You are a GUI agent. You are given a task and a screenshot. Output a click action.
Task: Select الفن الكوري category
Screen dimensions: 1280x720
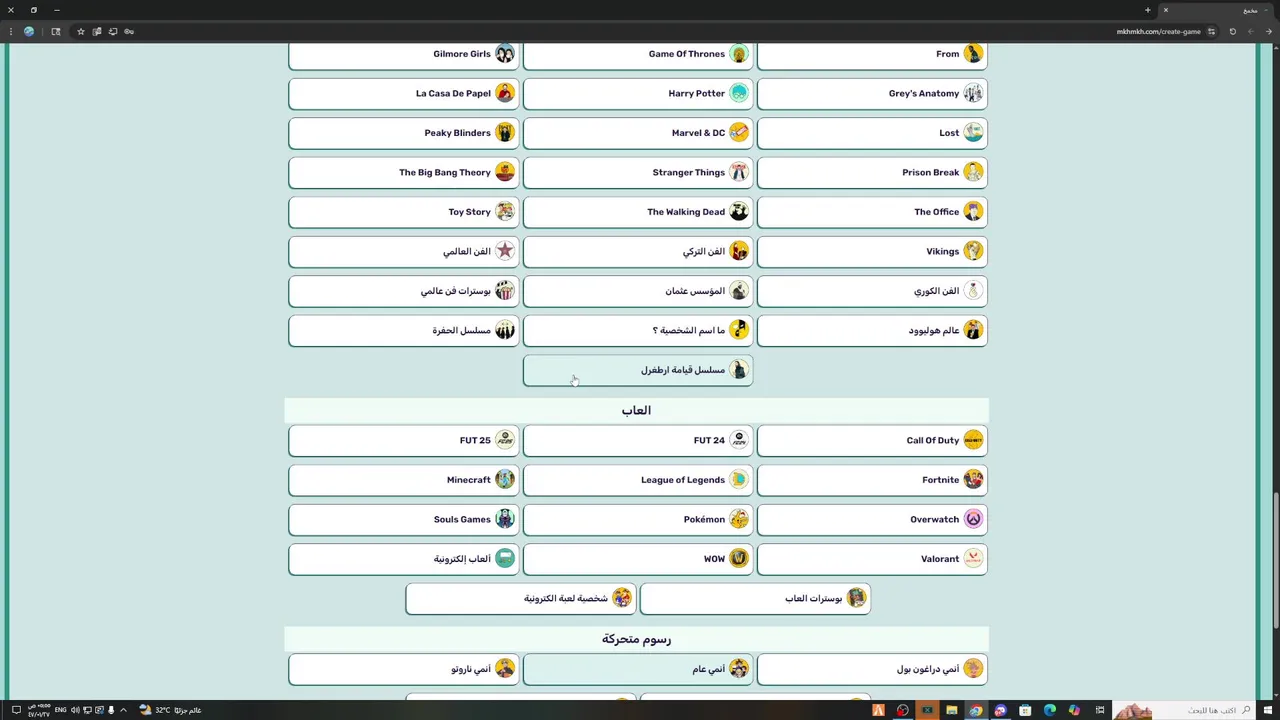point(872,291)
